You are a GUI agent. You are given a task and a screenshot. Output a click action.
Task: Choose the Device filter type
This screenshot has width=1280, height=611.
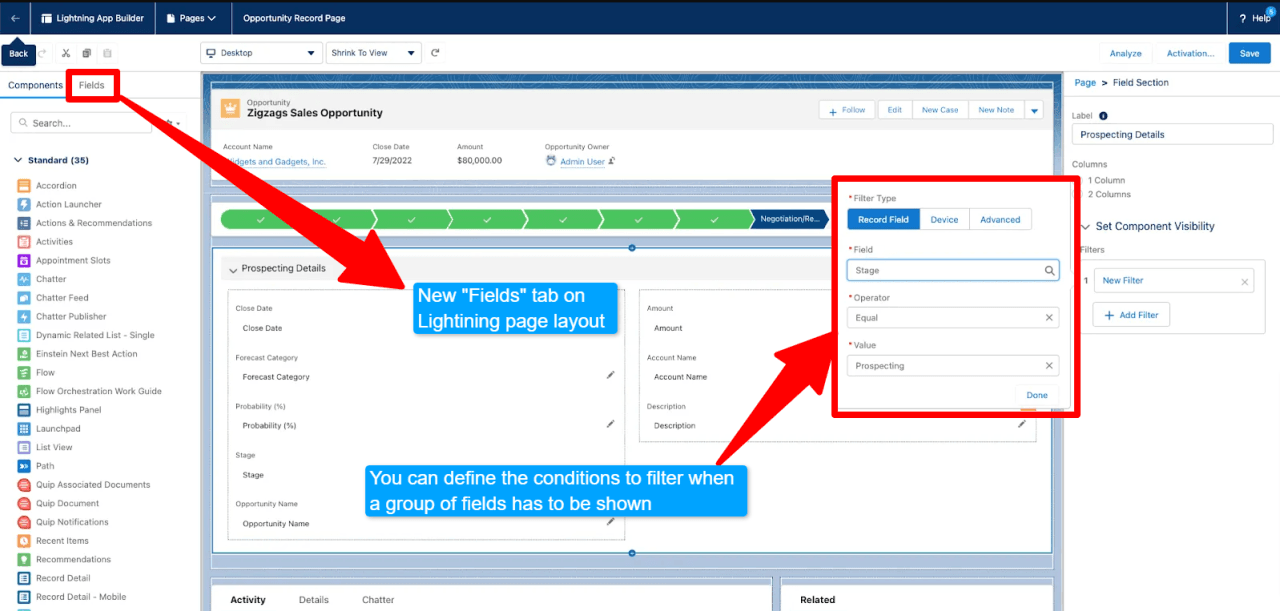(x=944, y=220)
